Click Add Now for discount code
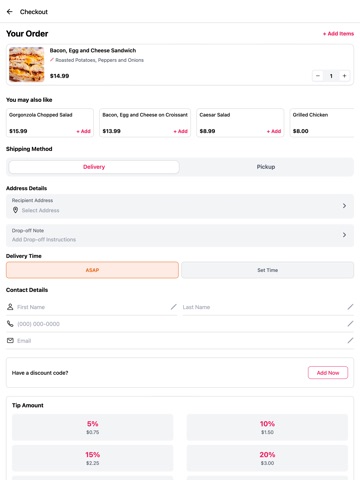 tap(328, 373)
